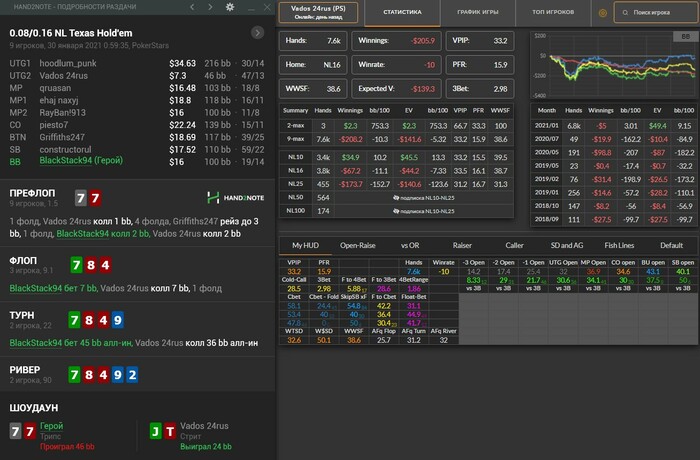The width and height of the screenshot is (700, 460).
Task: Click the 3Bet 2.98 stat box
Action: coord(480,89)
